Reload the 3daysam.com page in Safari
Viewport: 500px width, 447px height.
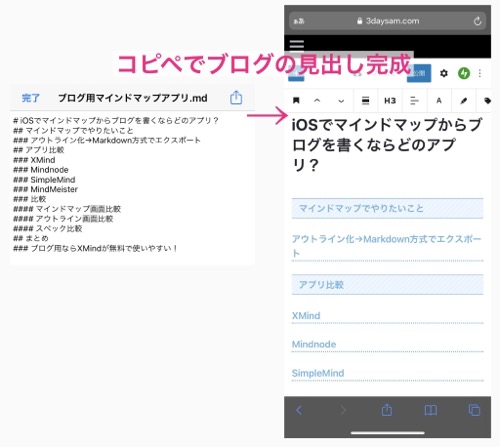coord(477,21)
